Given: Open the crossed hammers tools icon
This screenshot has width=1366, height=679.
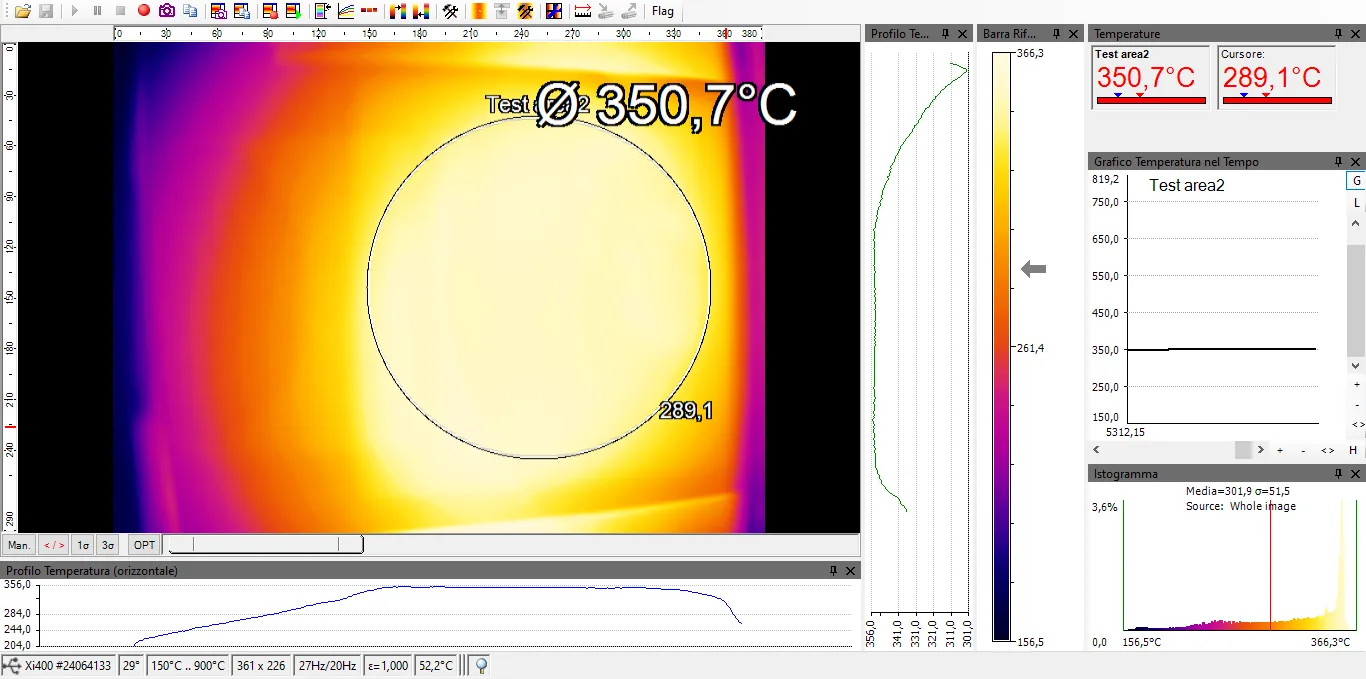Looking at the screenshot, I should click(451, 11).
